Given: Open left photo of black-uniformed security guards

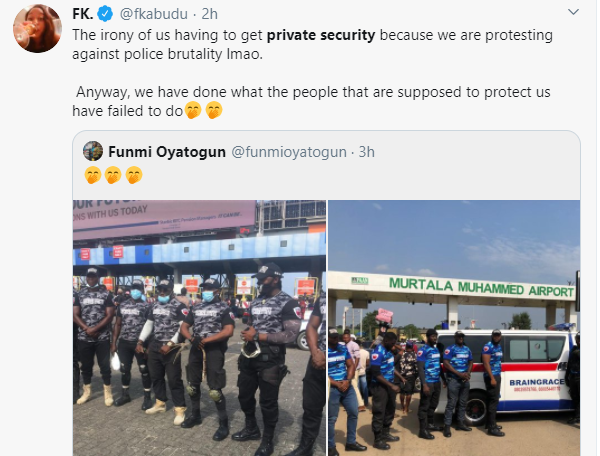Looking at the screenshot, I should tap(199, 326).
